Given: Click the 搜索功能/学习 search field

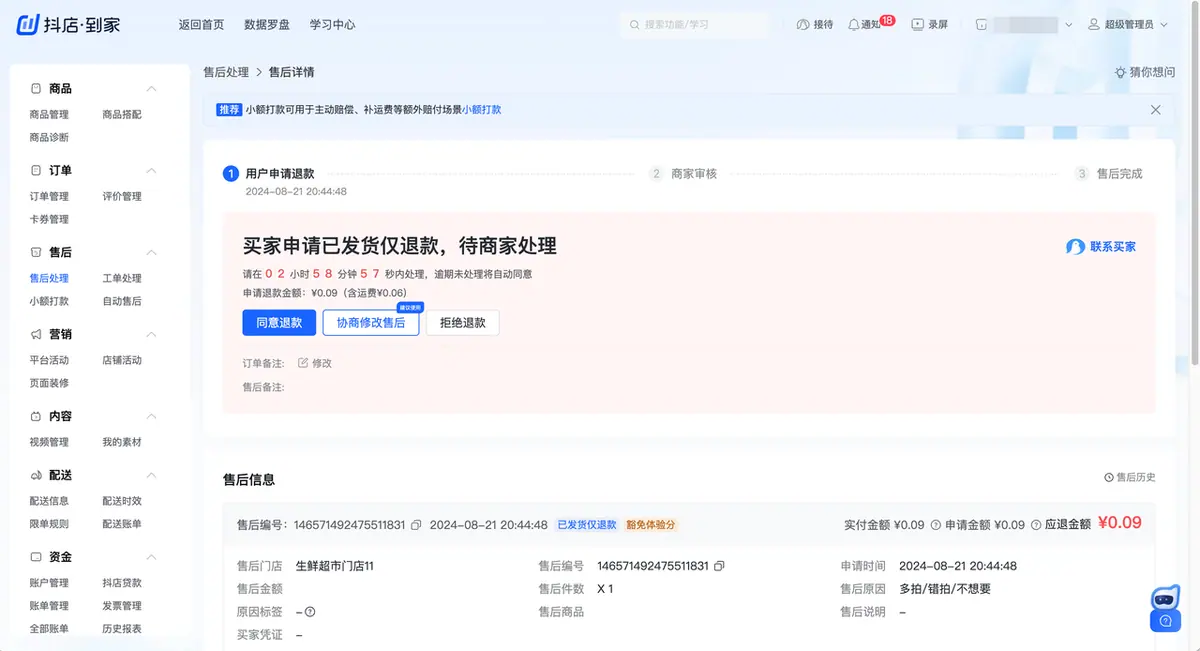Looking at the screenshot, I should pyautogui.click(x=695, y=24).
